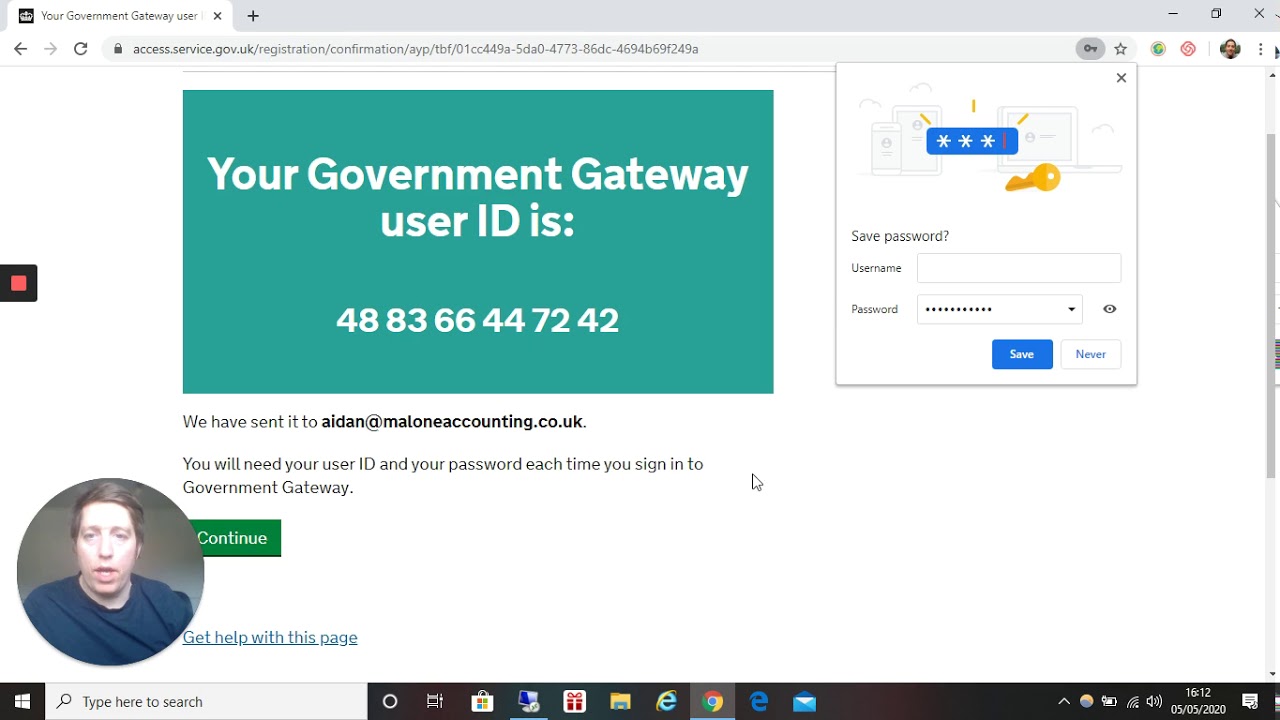Screen dimensions: 1280x720
Task: Select the Government Gateway user ID tab
Action: point(119,16)
